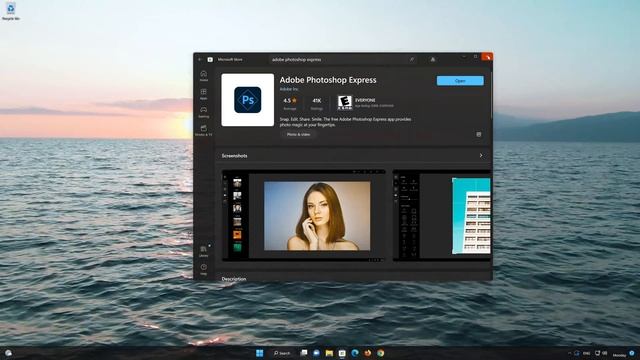This screenshot has height=360, width=640.
Task: Open File Explorer from the taskbar
Action: click(329, 353)
